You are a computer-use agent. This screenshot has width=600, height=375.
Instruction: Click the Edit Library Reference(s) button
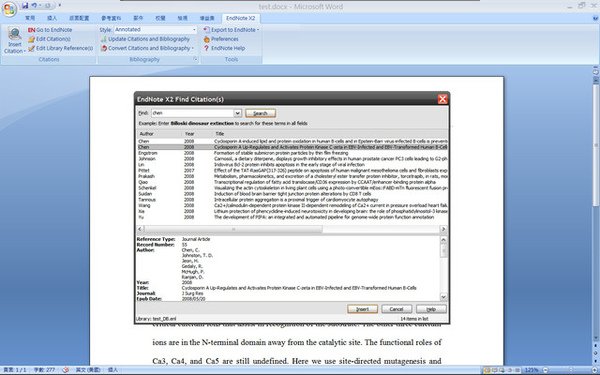click(x=60, y=48)
